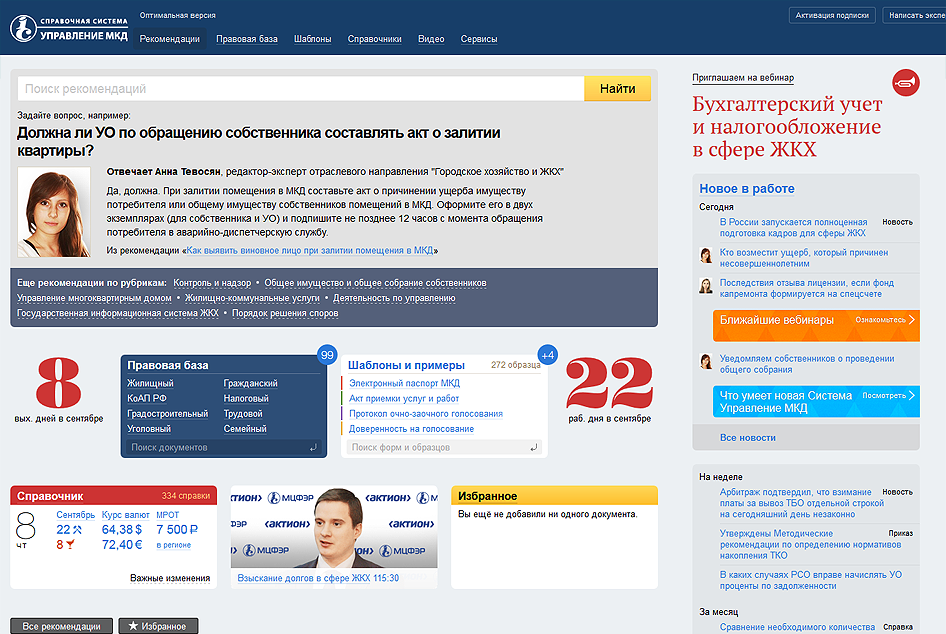Open the Что умеет новая Система banner
The image size is (946, 634).
pos(815,401)
